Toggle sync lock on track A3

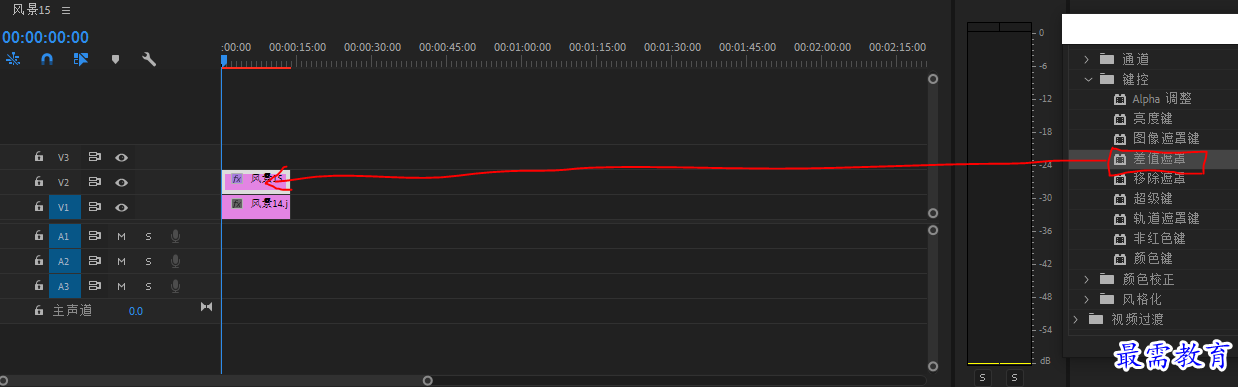[95, 286]
